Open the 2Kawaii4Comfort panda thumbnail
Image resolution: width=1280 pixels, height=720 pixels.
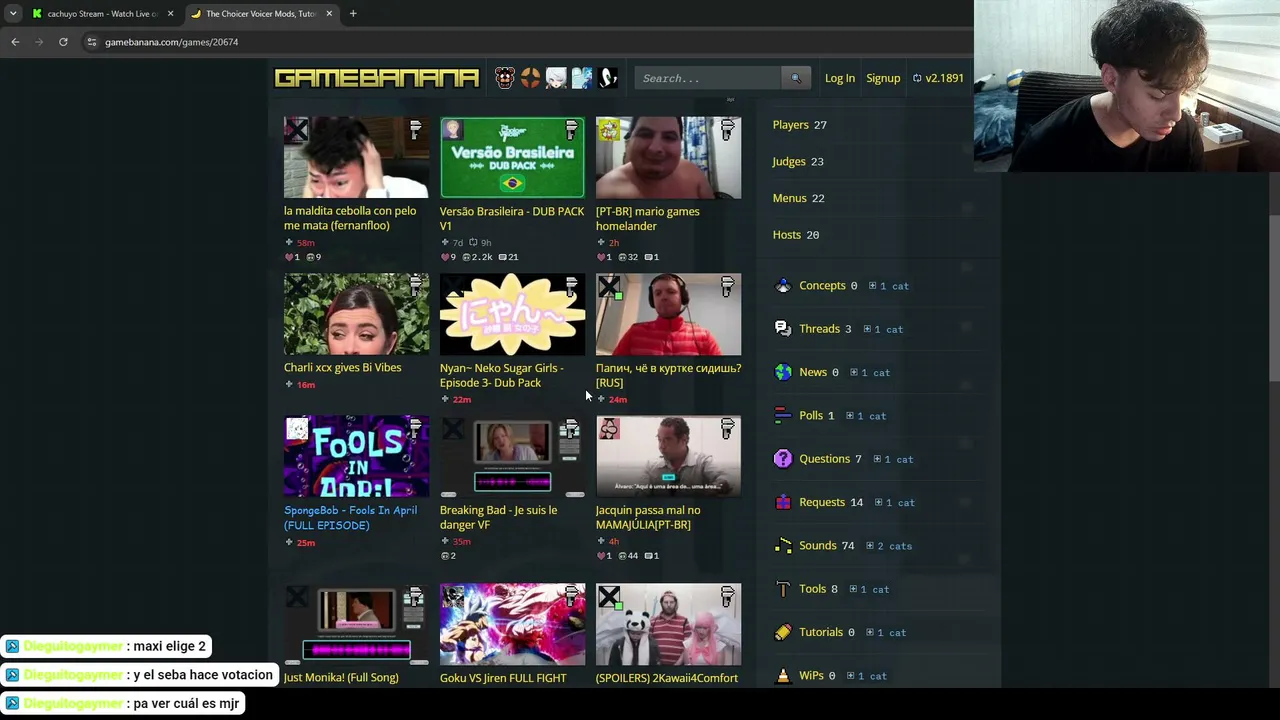click(668, 624)
